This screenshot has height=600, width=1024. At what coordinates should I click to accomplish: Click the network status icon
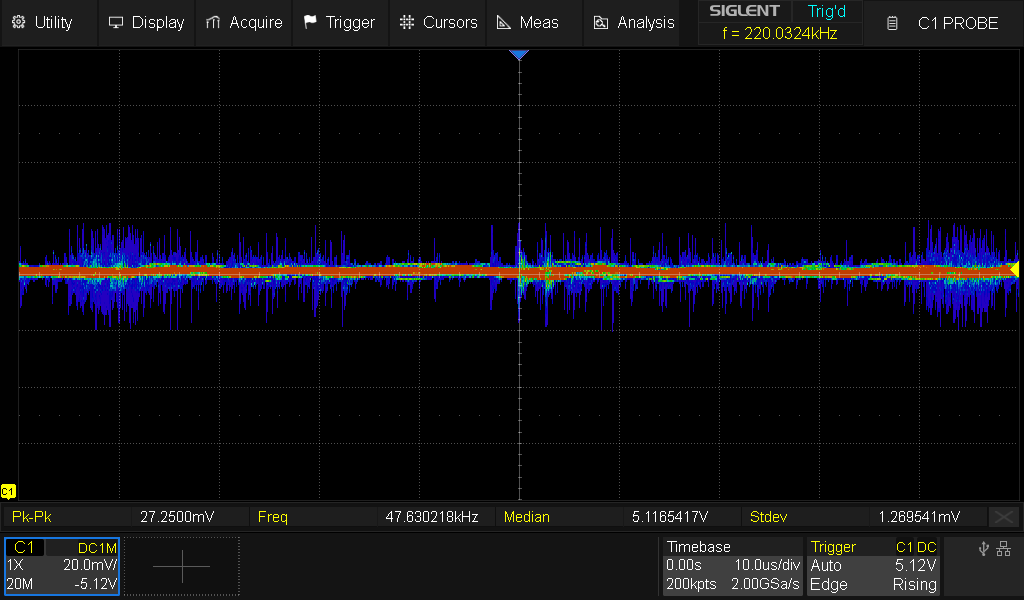pyautogui.click(x=1003, y=548)
